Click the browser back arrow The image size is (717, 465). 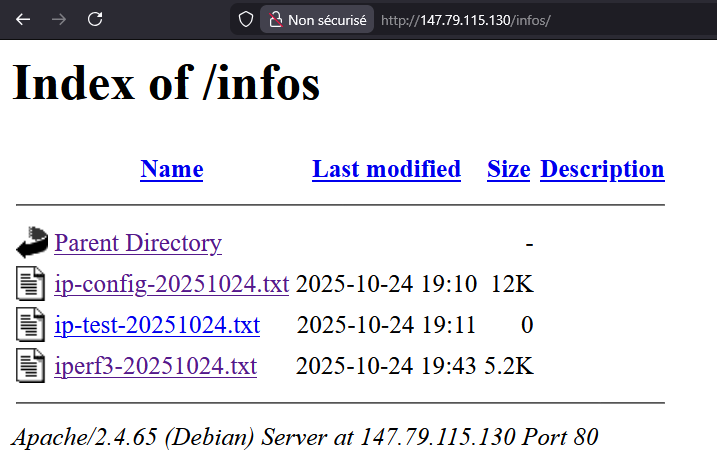(22, 20)
